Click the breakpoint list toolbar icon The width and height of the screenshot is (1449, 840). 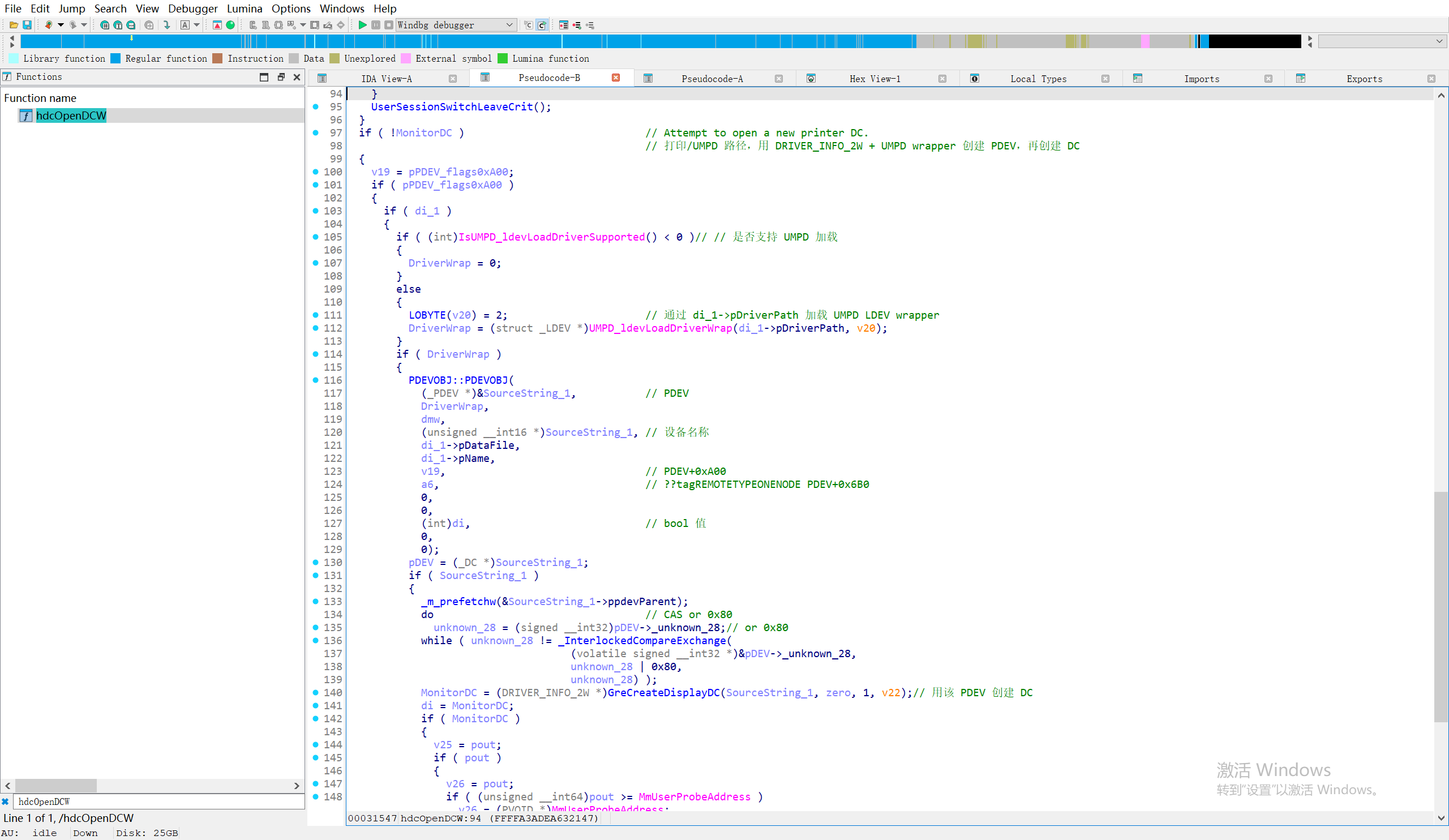563,25
